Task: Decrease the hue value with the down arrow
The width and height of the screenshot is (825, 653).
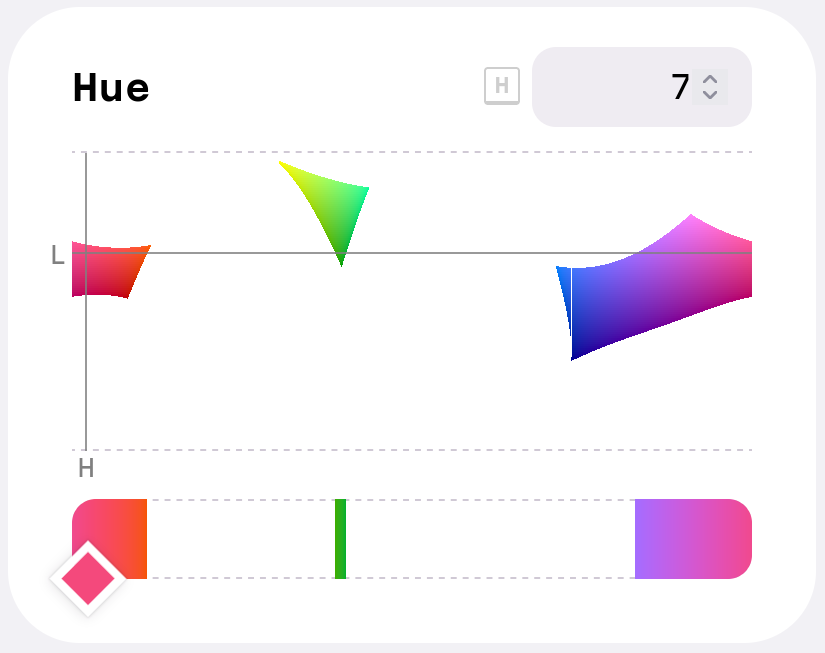Action: [711, 93]
